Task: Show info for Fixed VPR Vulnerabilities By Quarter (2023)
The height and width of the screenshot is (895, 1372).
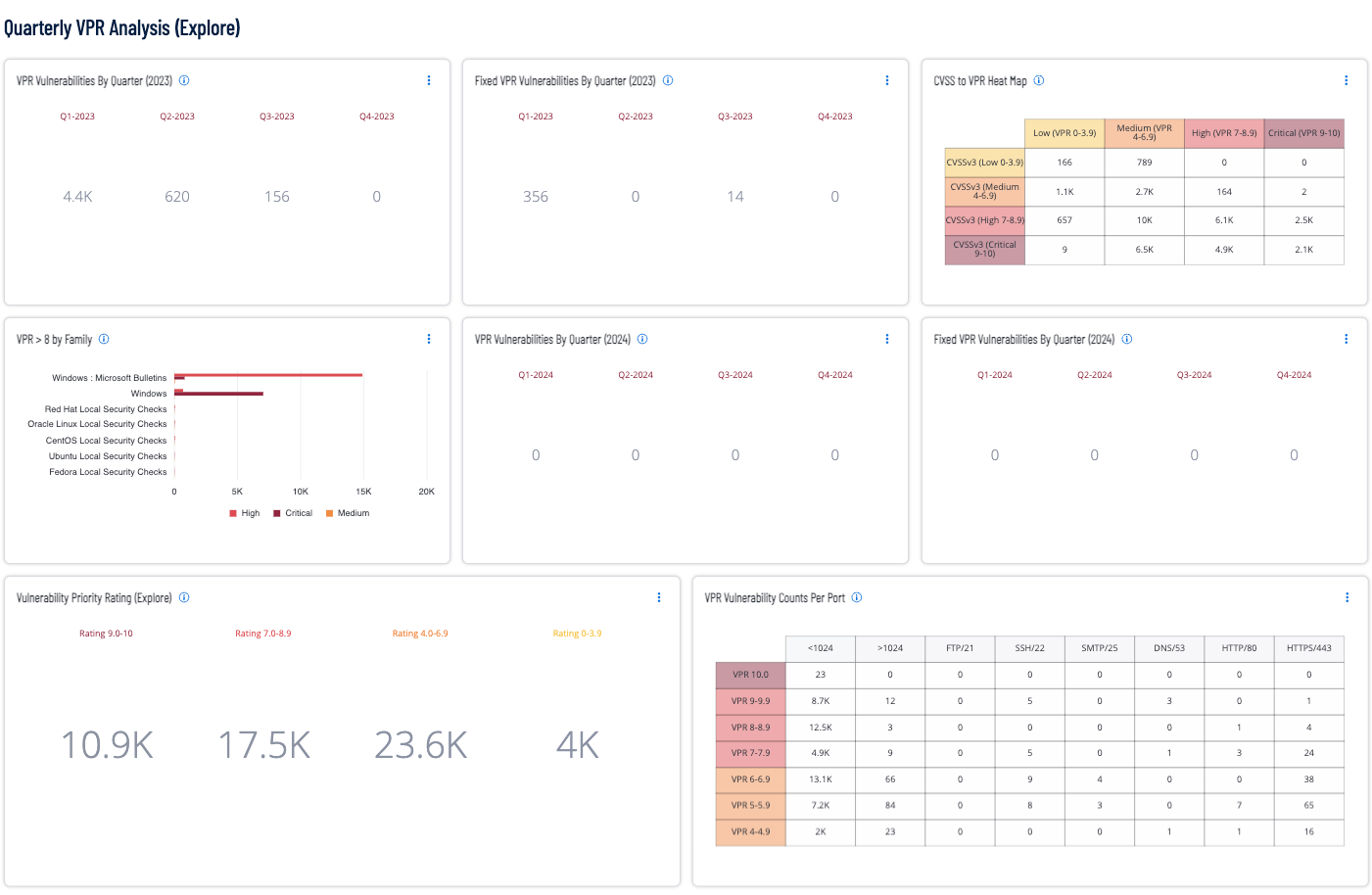Action: tap(668, 81)
